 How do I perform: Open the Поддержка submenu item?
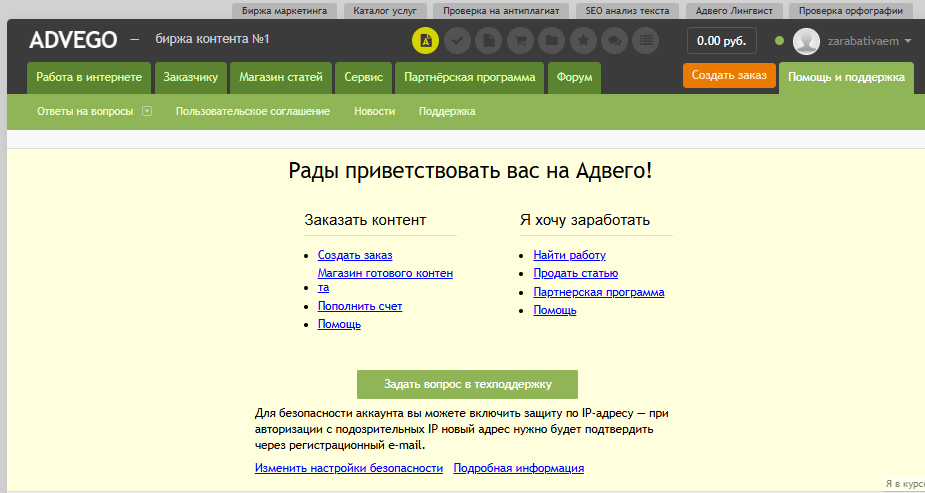pyautogui.click(x=447, y=111)
